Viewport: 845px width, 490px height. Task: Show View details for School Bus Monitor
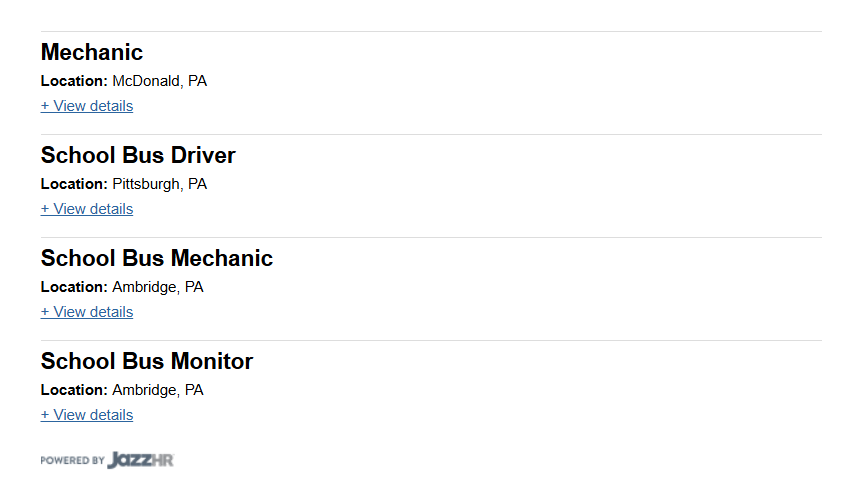pos(87,415)
